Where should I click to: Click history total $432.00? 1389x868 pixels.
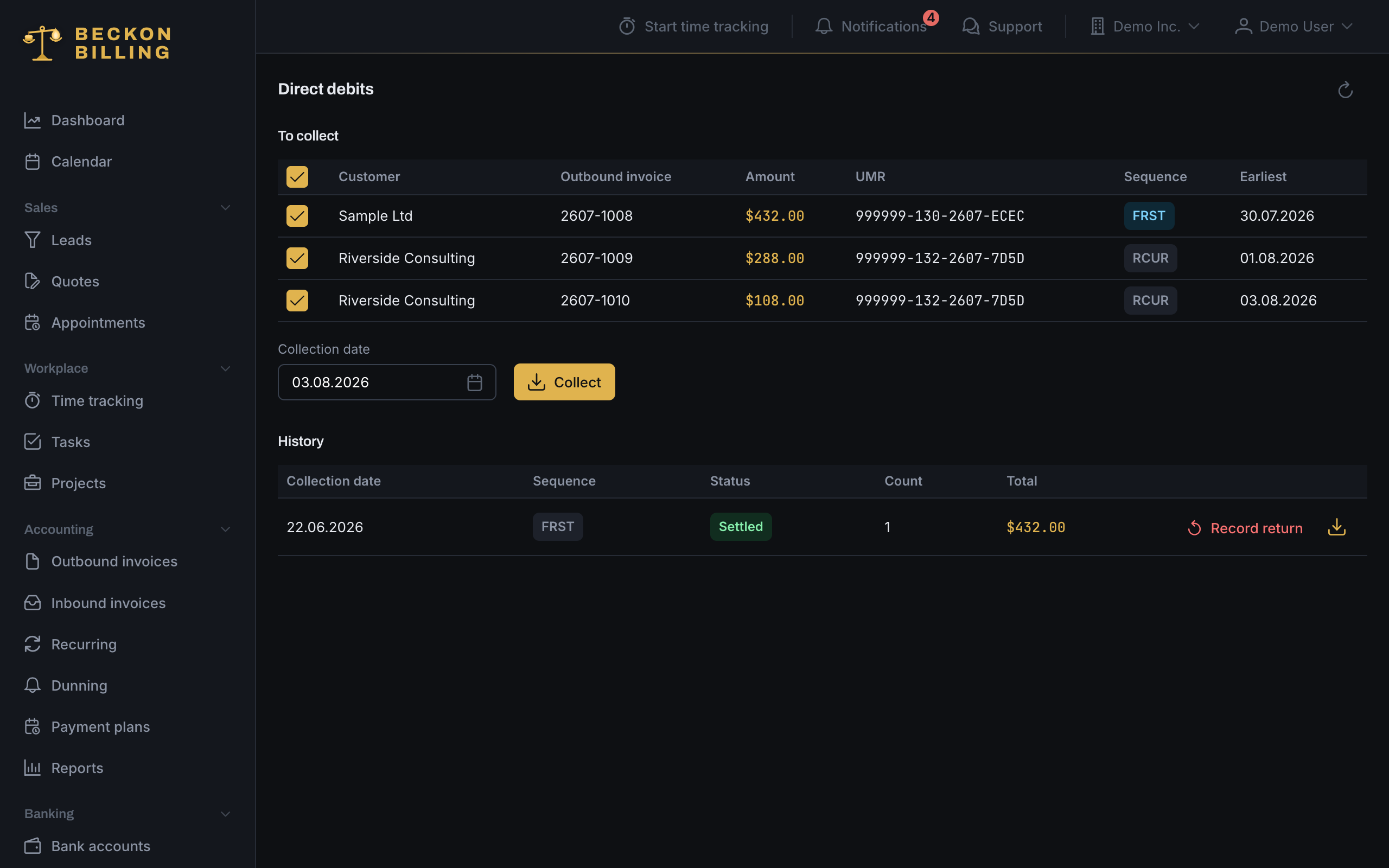click(1036, 527)
